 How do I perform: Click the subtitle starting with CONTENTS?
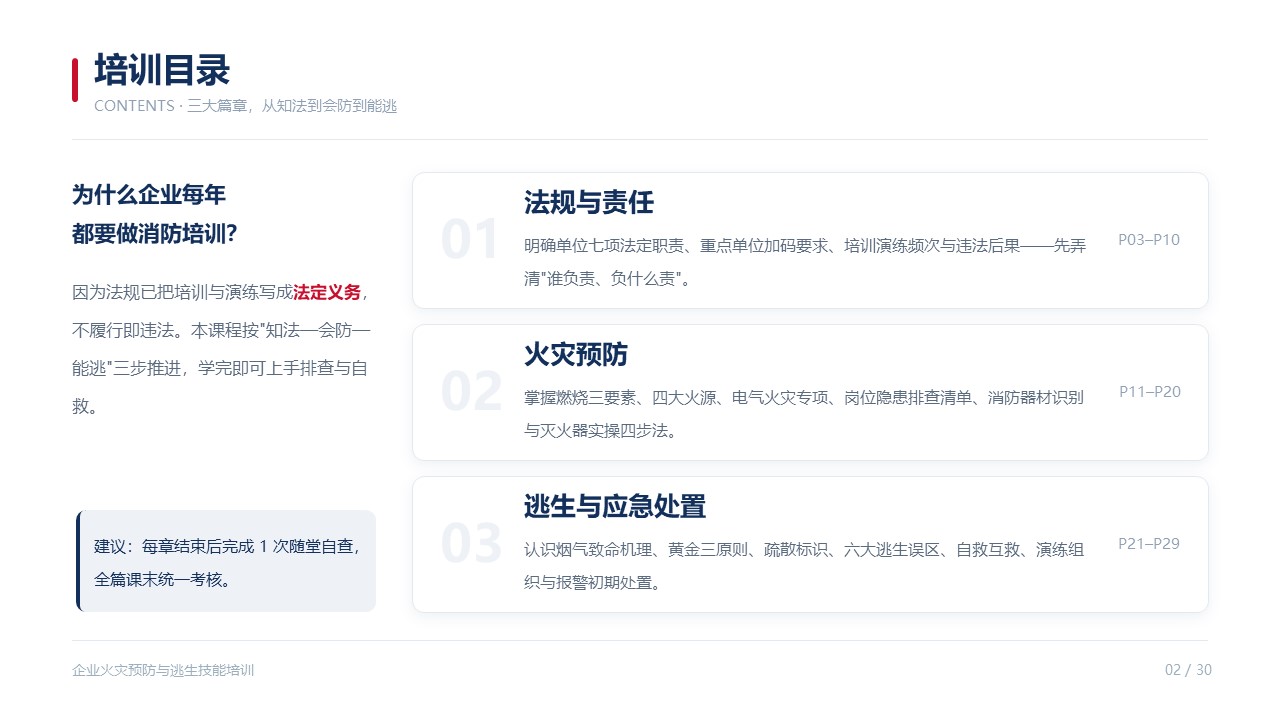pyautogui.click(x=245, y=106)
